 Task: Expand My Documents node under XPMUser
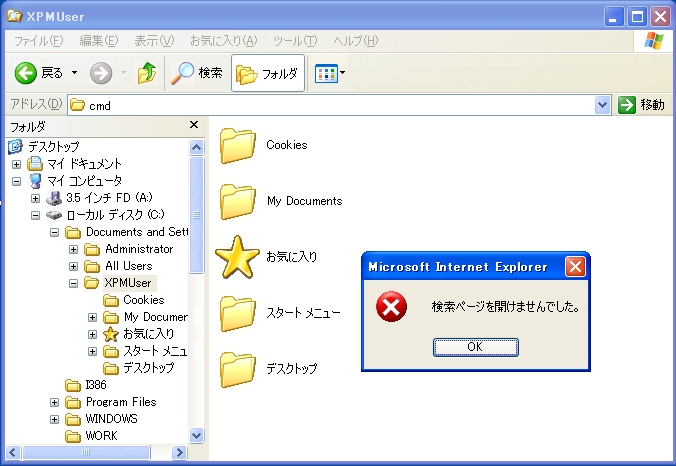click(92, 318)
